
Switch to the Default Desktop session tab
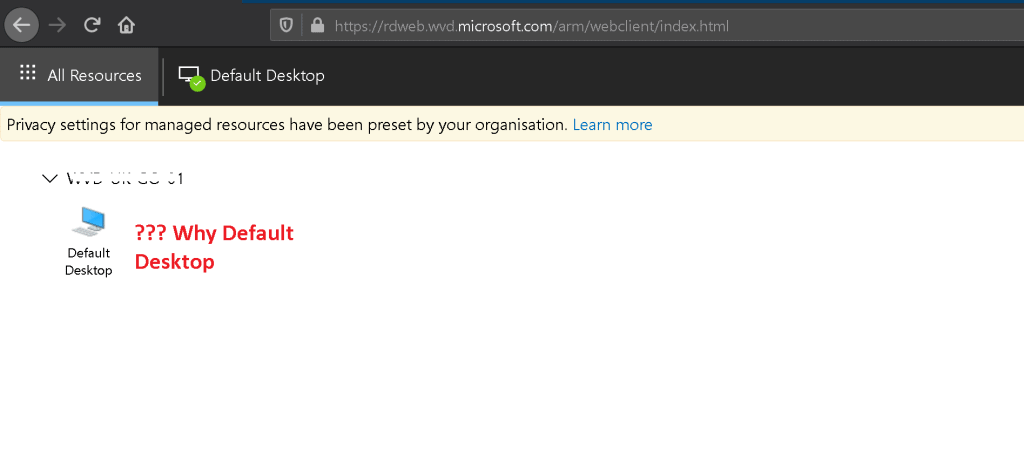251,76
